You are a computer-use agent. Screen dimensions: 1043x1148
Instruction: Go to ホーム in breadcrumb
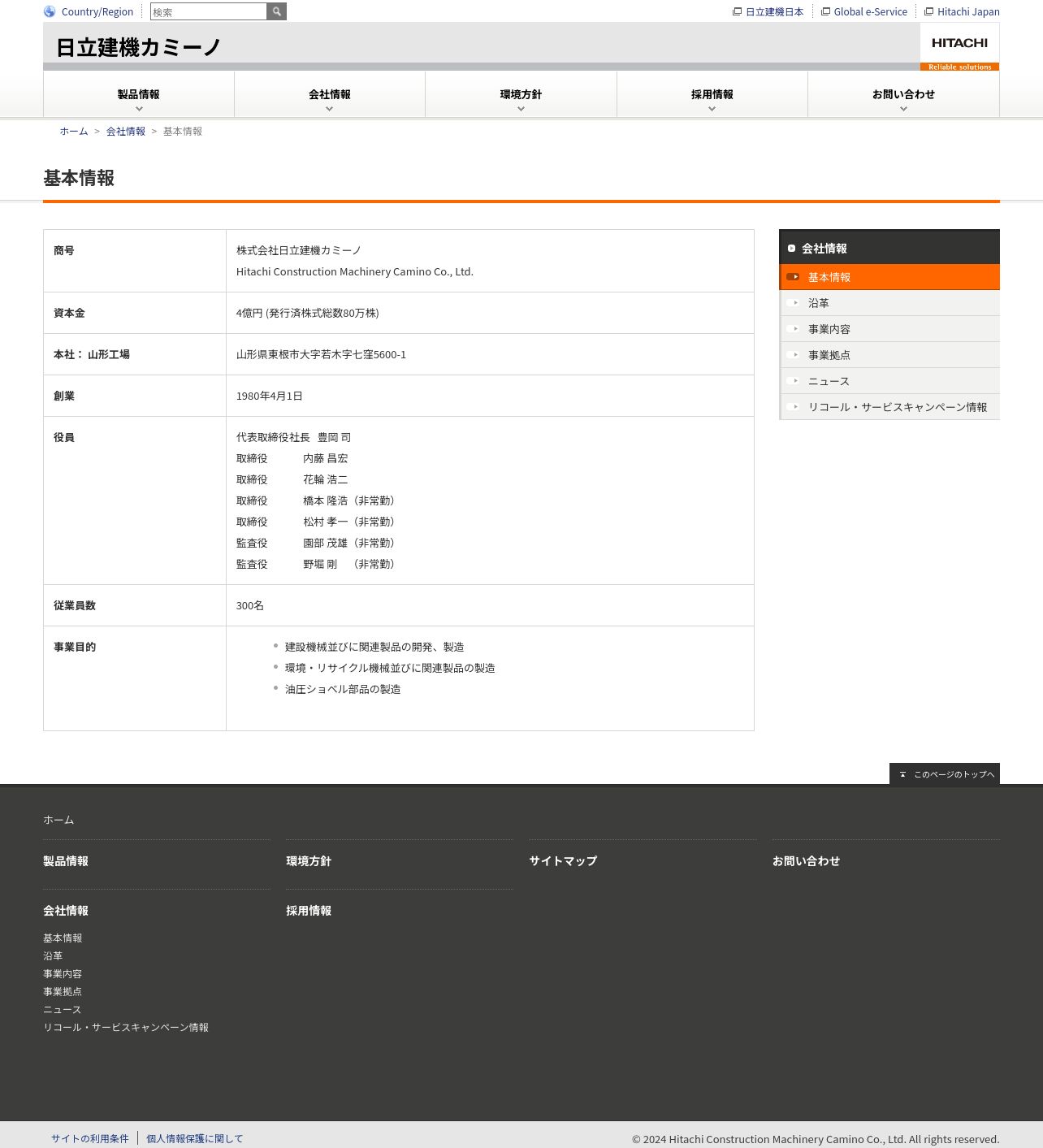(x=74, y=131)
